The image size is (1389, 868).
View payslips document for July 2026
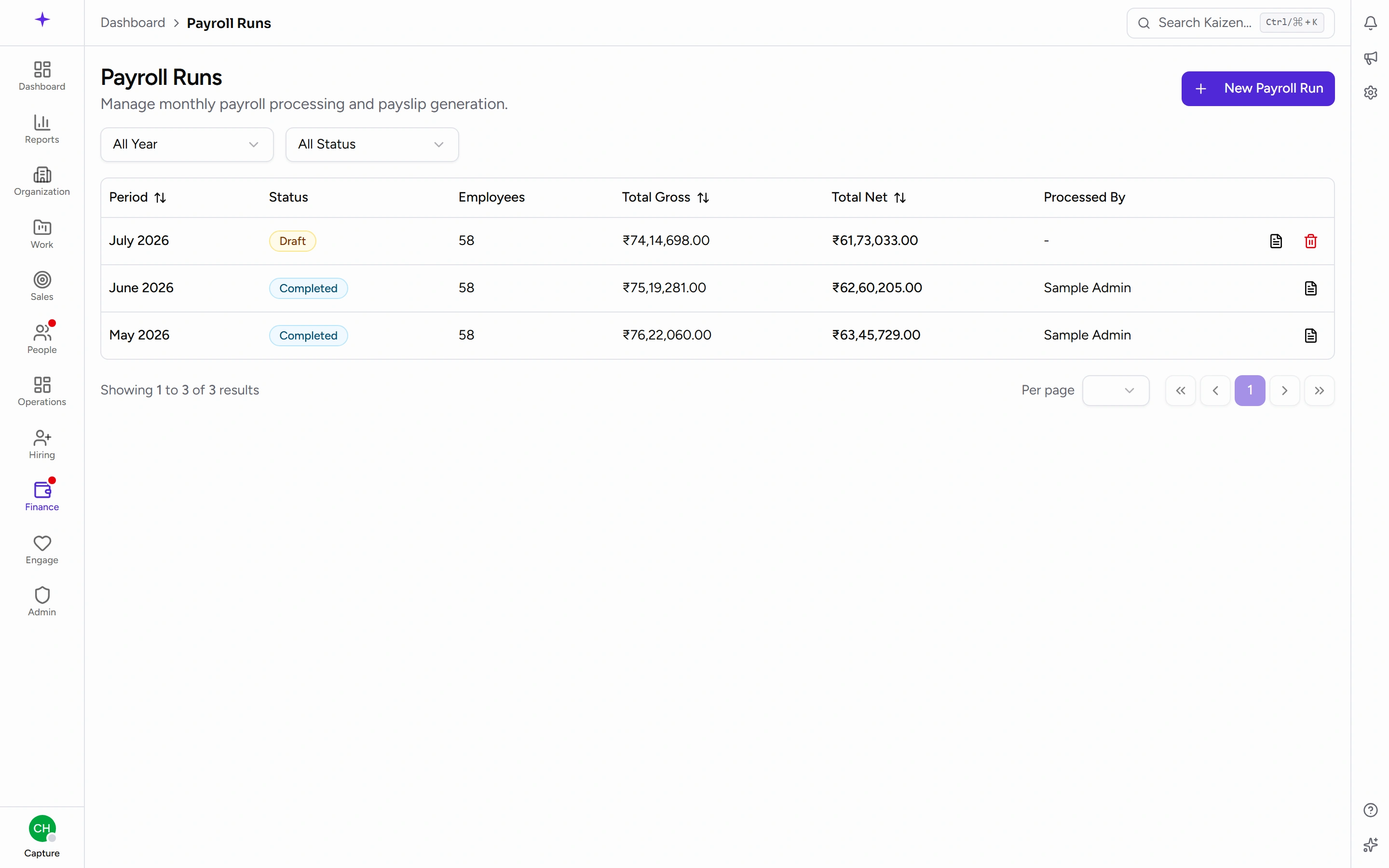pos(1275,241)
